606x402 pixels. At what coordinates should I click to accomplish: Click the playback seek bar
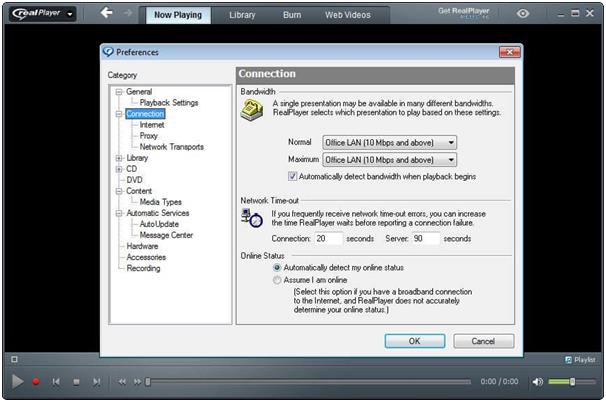308,382
